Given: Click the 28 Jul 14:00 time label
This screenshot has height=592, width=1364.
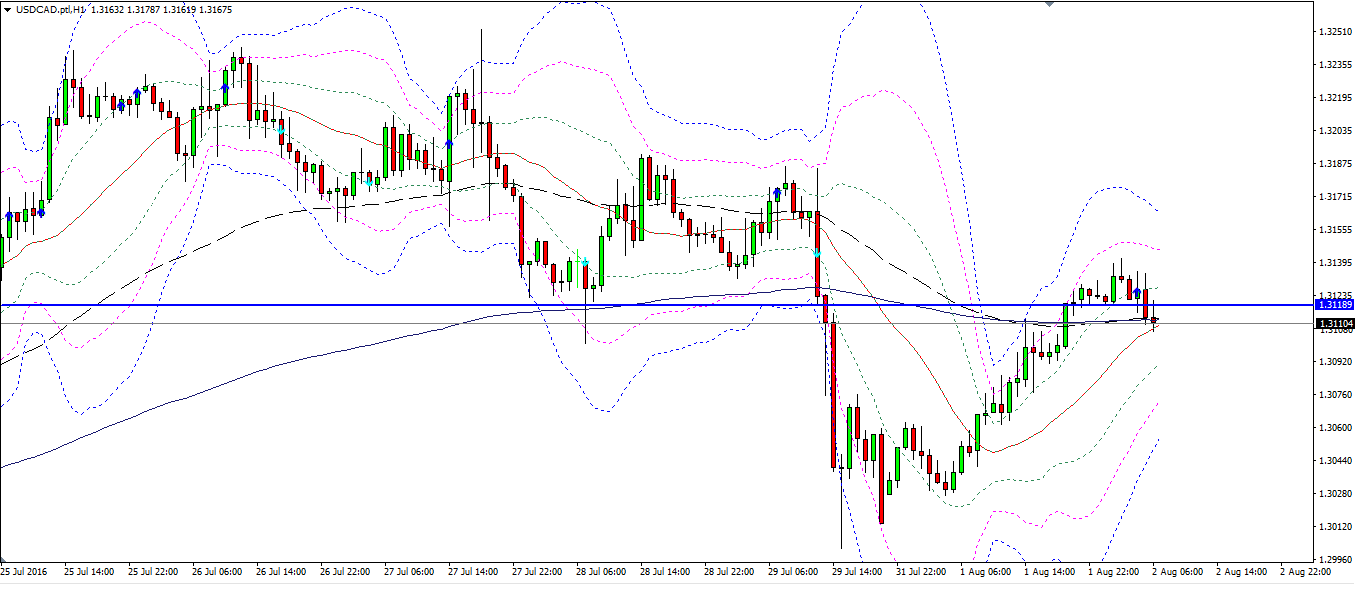Looking at the screenshot, I should point(665,572).
